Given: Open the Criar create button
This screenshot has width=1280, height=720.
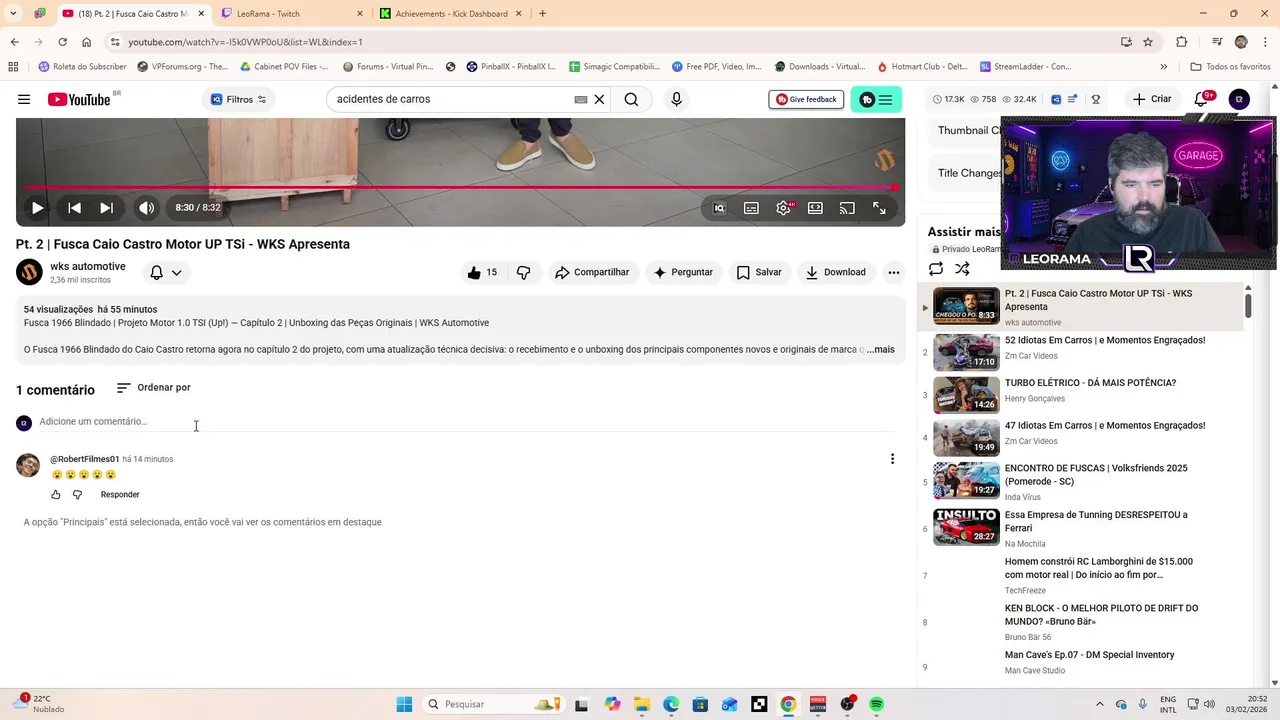Looking at the screenshot, I should pyautogui.click(x=1151, y=99).
